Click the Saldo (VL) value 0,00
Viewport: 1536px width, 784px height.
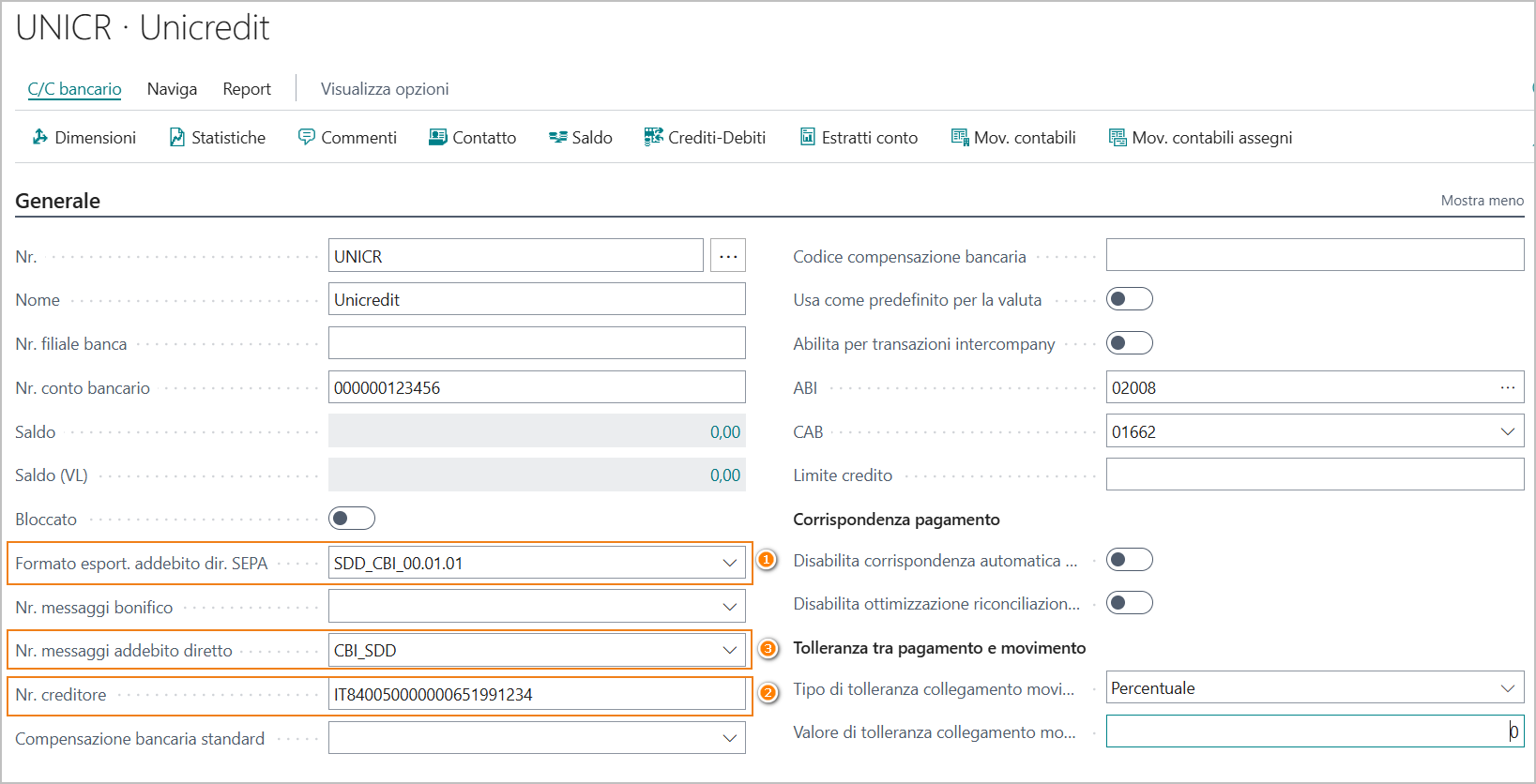[724, 475]
